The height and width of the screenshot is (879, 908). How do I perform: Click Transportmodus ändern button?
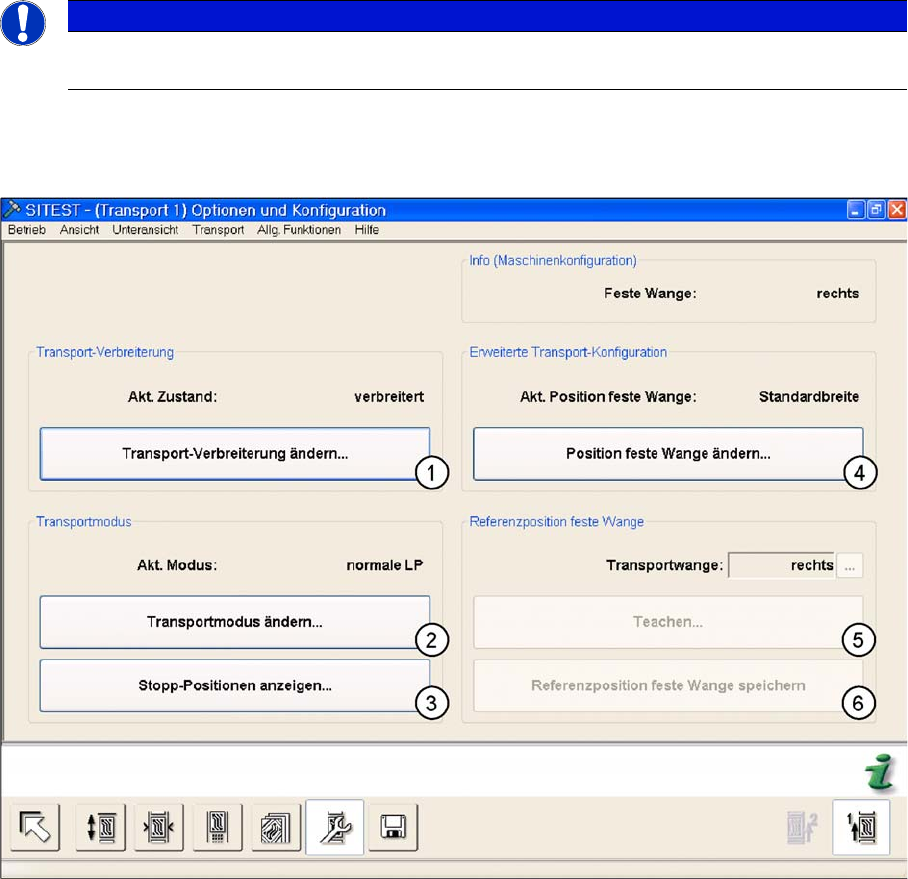point(235,622)
